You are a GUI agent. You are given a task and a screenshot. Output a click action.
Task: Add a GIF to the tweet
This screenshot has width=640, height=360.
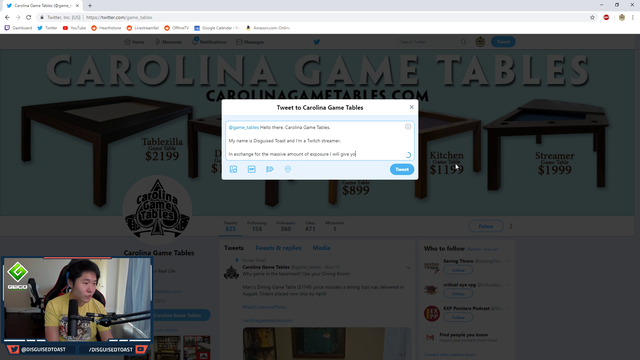coord(251,169)
